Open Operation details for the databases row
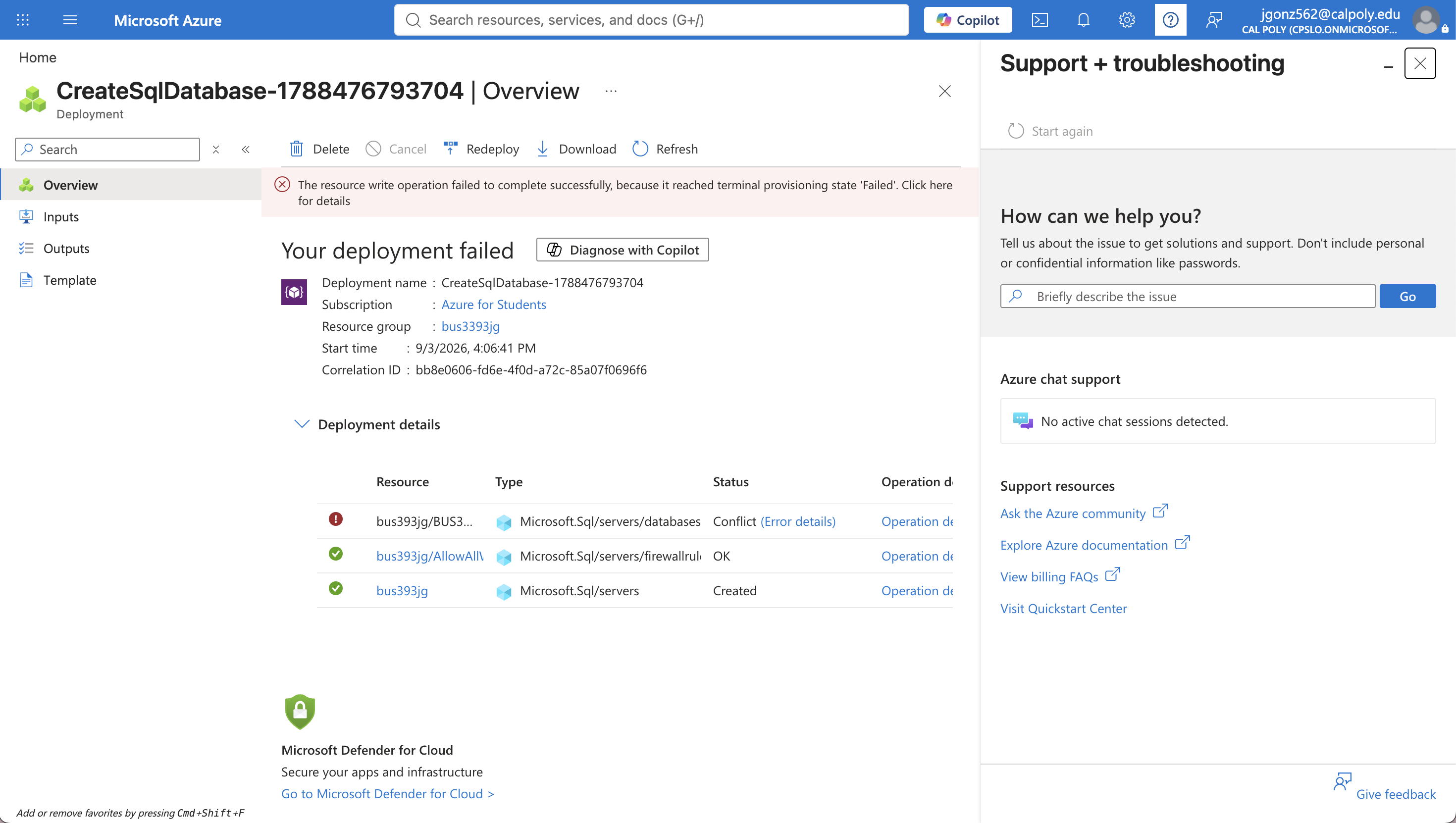The height and width of the screenshot is (823, 1456). tap(917, 521)
